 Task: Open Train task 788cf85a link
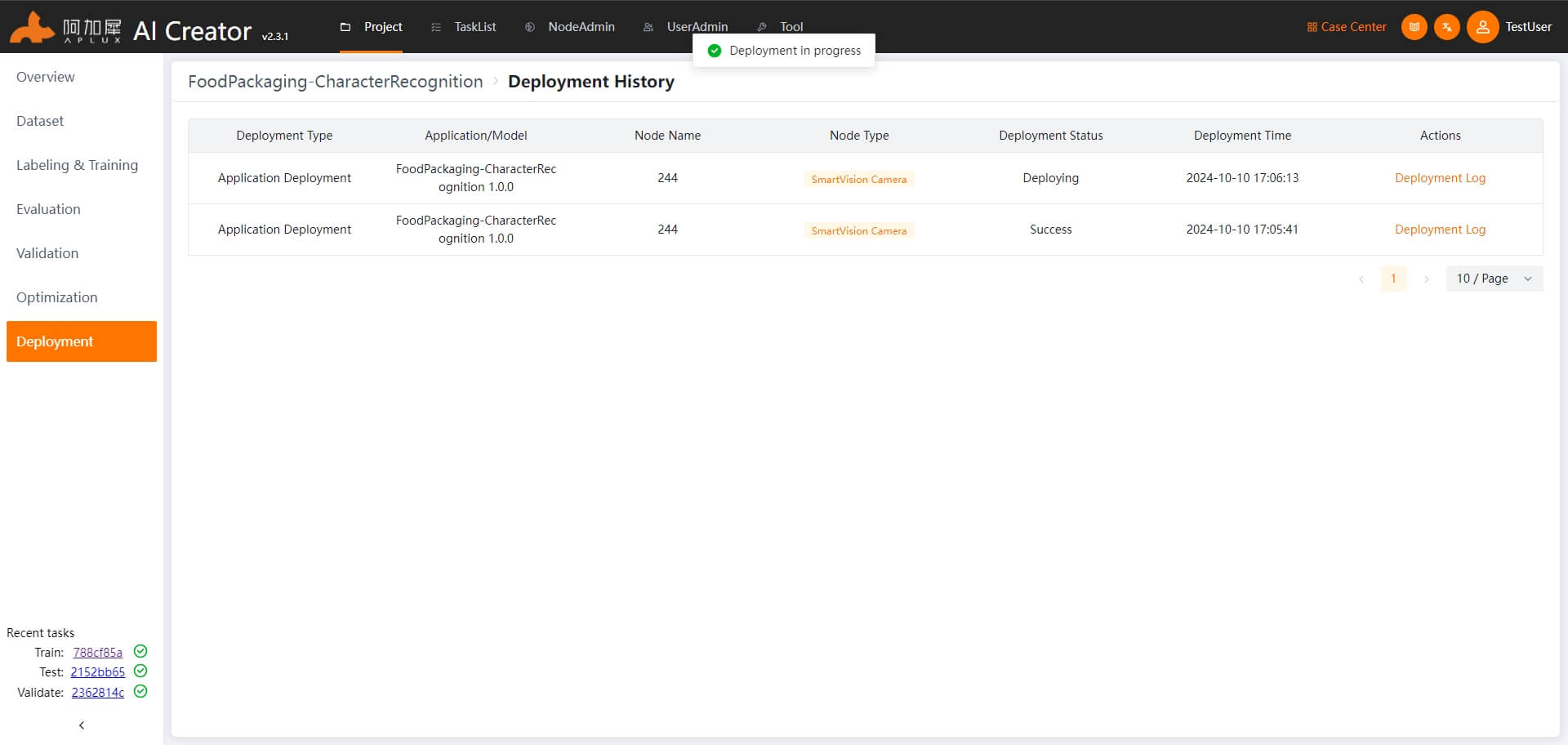pos(97,652)
